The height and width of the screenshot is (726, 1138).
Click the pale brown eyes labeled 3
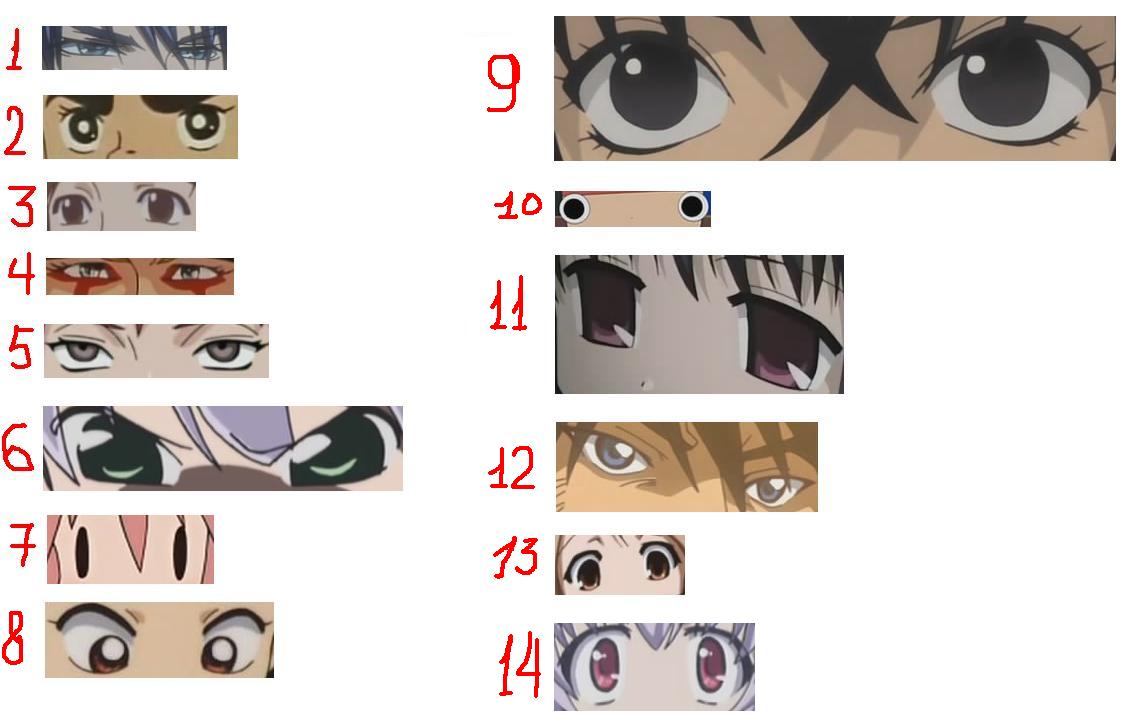121,206
